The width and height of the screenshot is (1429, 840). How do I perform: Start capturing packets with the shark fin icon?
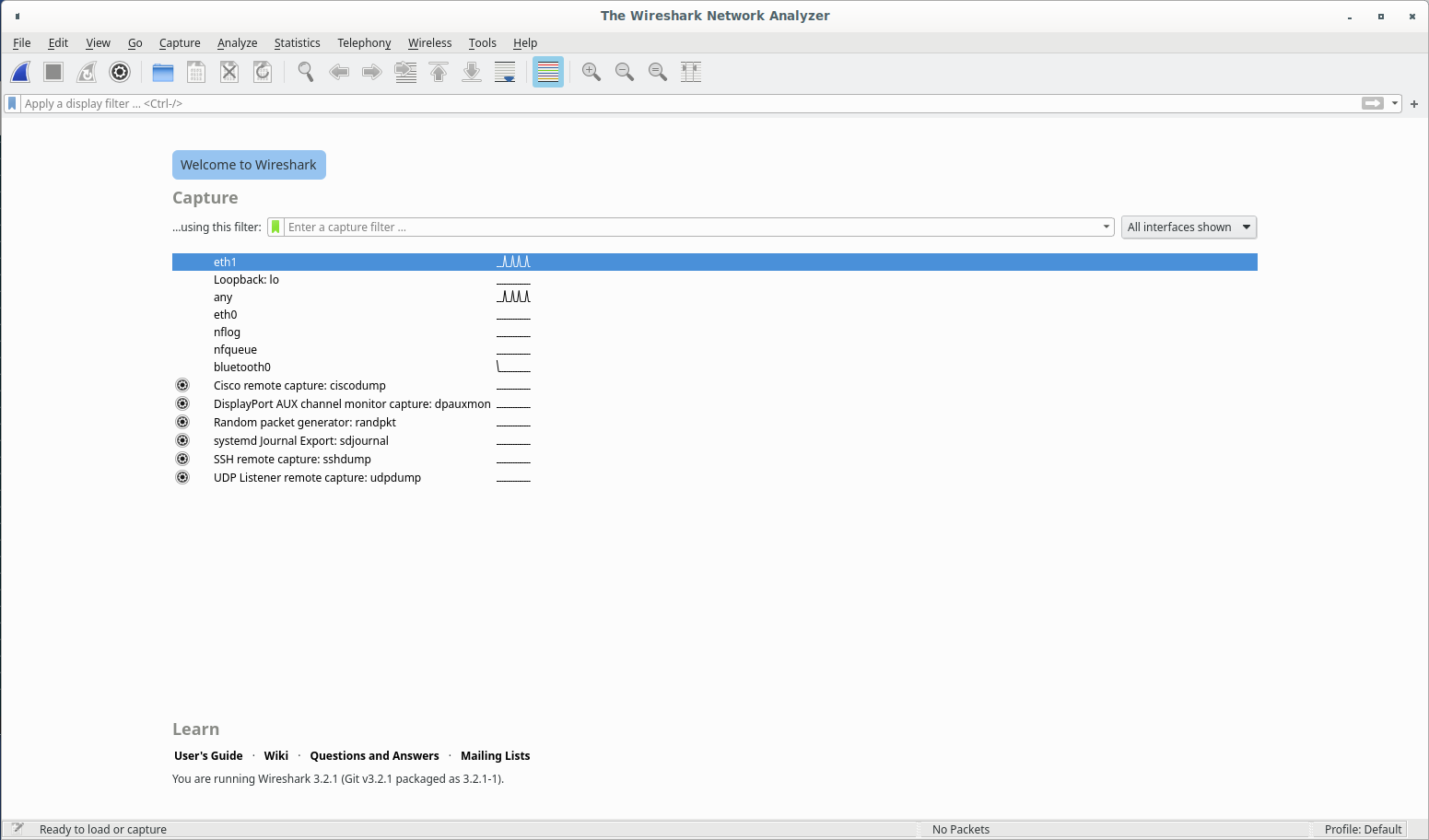pos(20,72)
